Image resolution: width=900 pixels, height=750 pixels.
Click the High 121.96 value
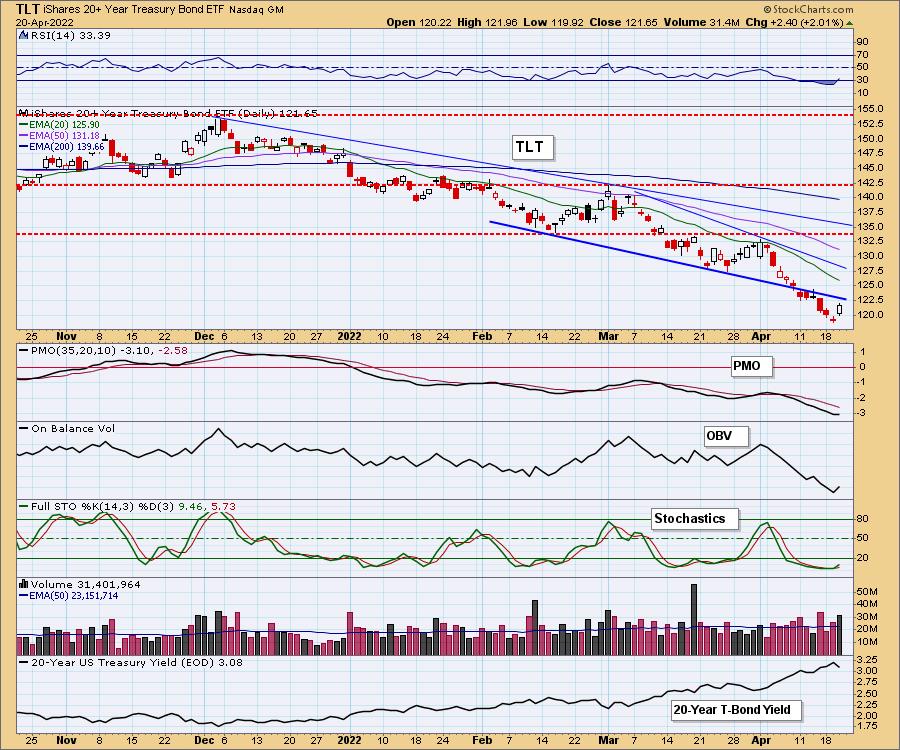487,22
